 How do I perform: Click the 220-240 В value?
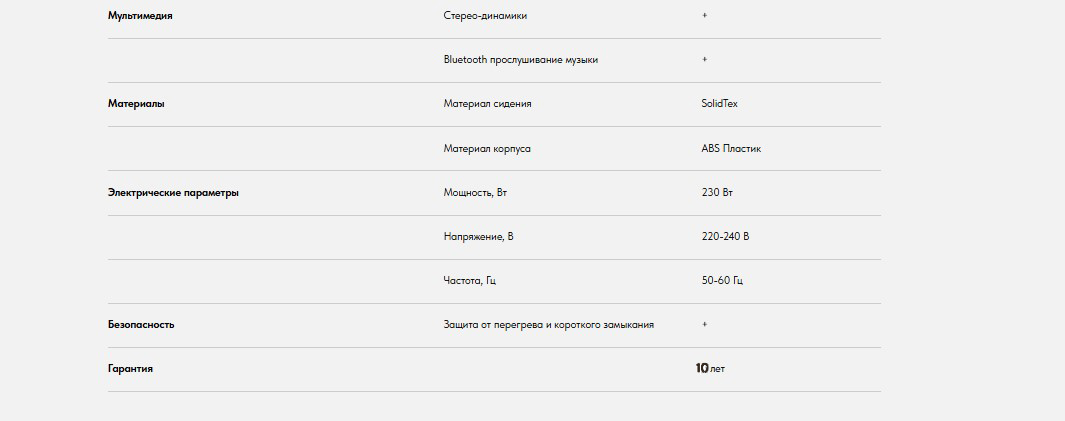725,236
